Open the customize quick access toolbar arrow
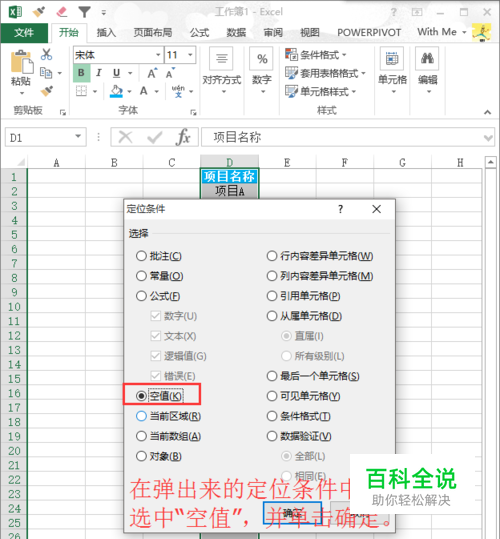The image size is (500, 539). (103, 13)
